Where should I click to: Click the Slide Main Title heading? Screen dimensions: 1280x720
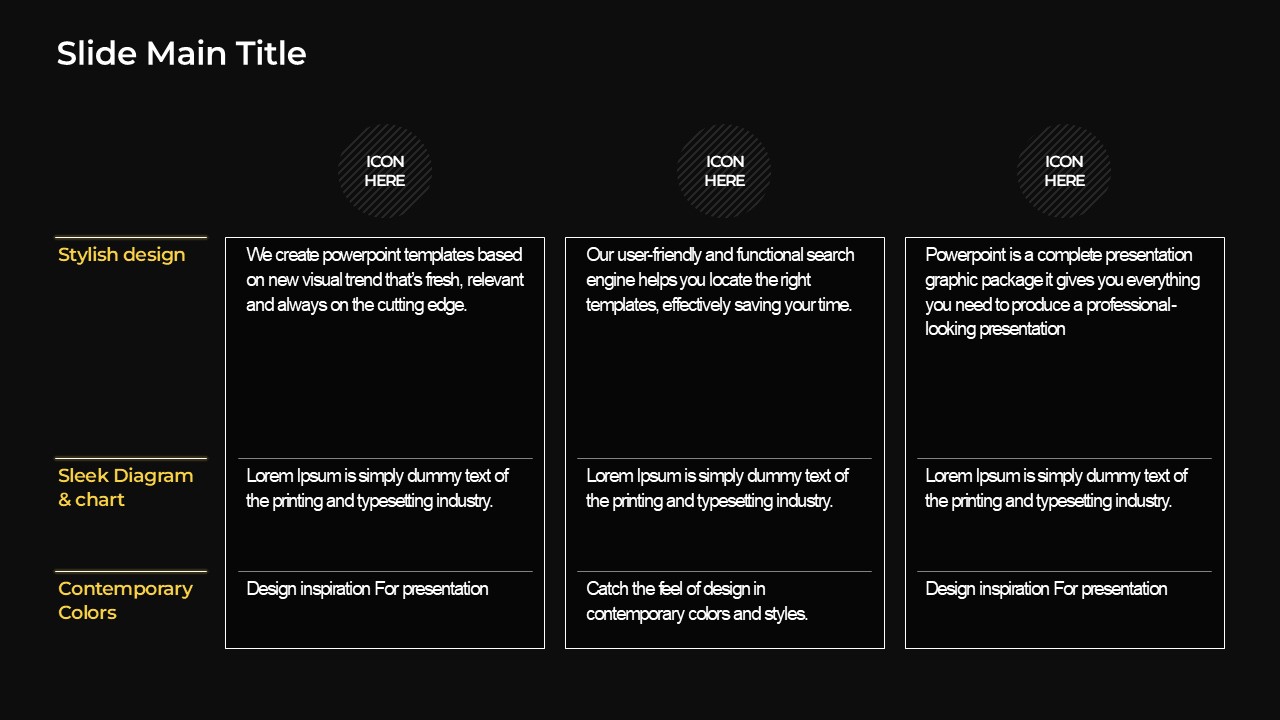coord(181,53)
